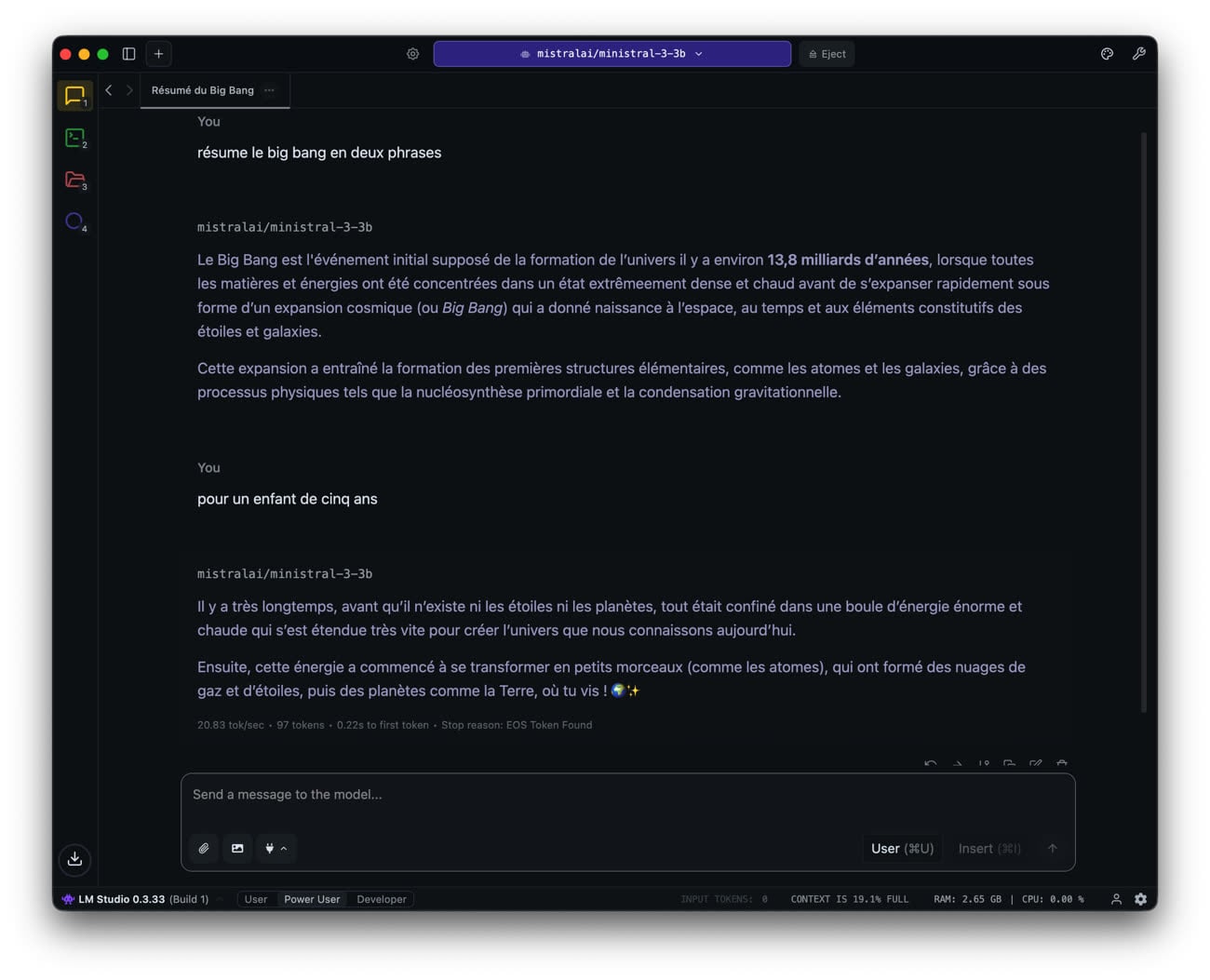This screenshot has height=980, width=1210.
Task: Open the Chat section in sidebar
Action: 75,95
